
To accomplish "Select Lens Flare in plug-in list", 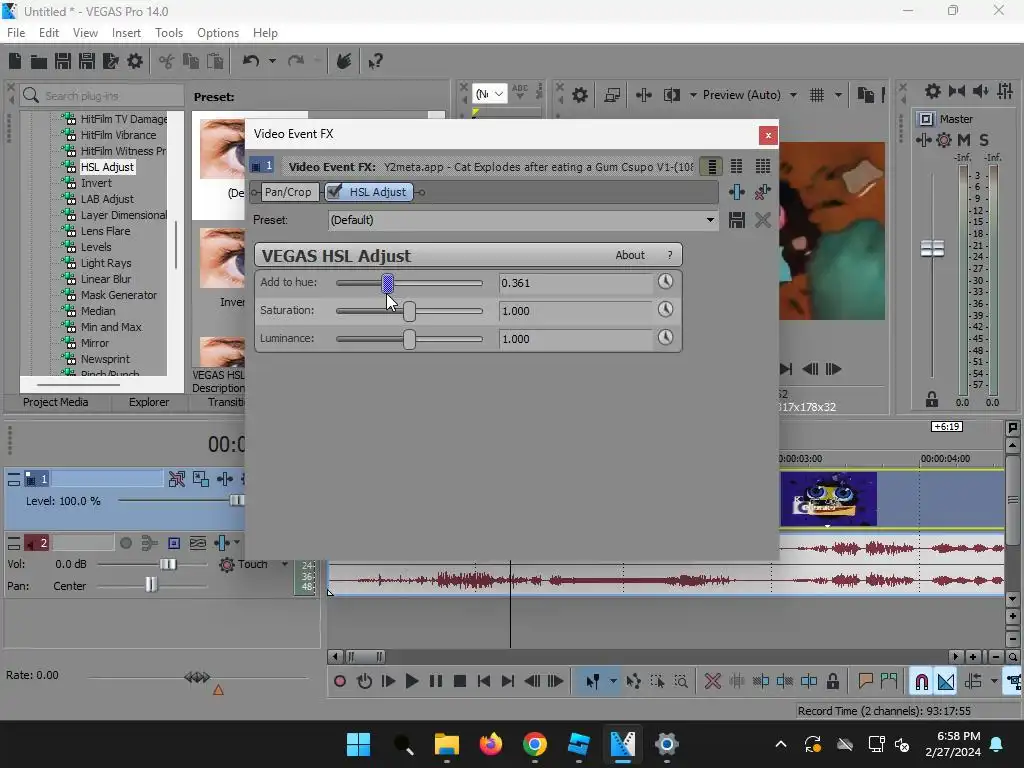I will (105, 231).
